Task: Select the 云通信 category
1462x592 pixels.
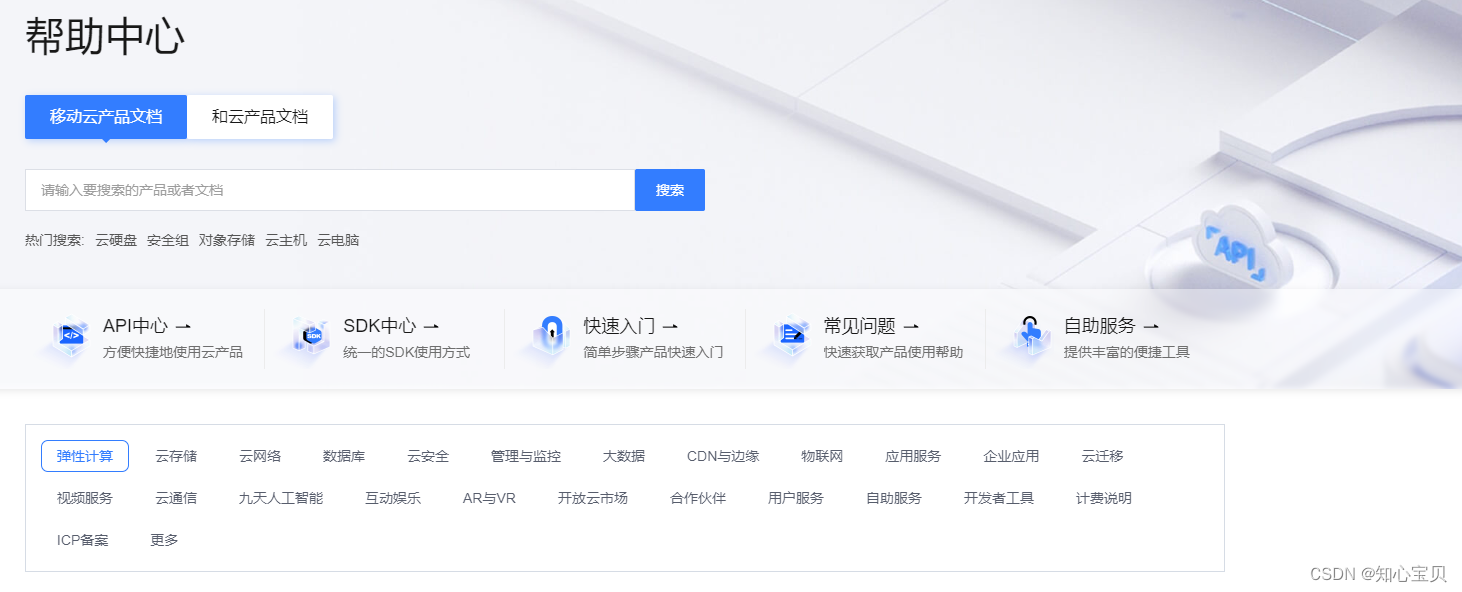Action: click(x=176, y=498)
